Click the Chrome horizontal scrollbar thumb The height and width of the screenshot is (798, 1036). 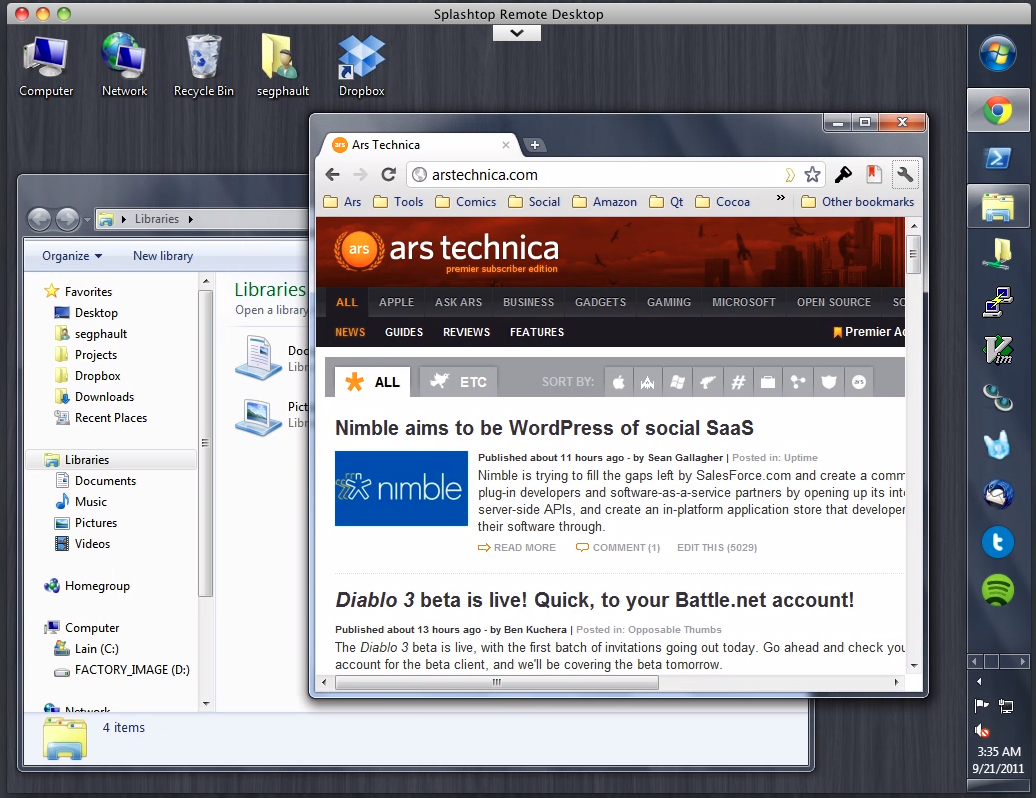pos(497,682)
